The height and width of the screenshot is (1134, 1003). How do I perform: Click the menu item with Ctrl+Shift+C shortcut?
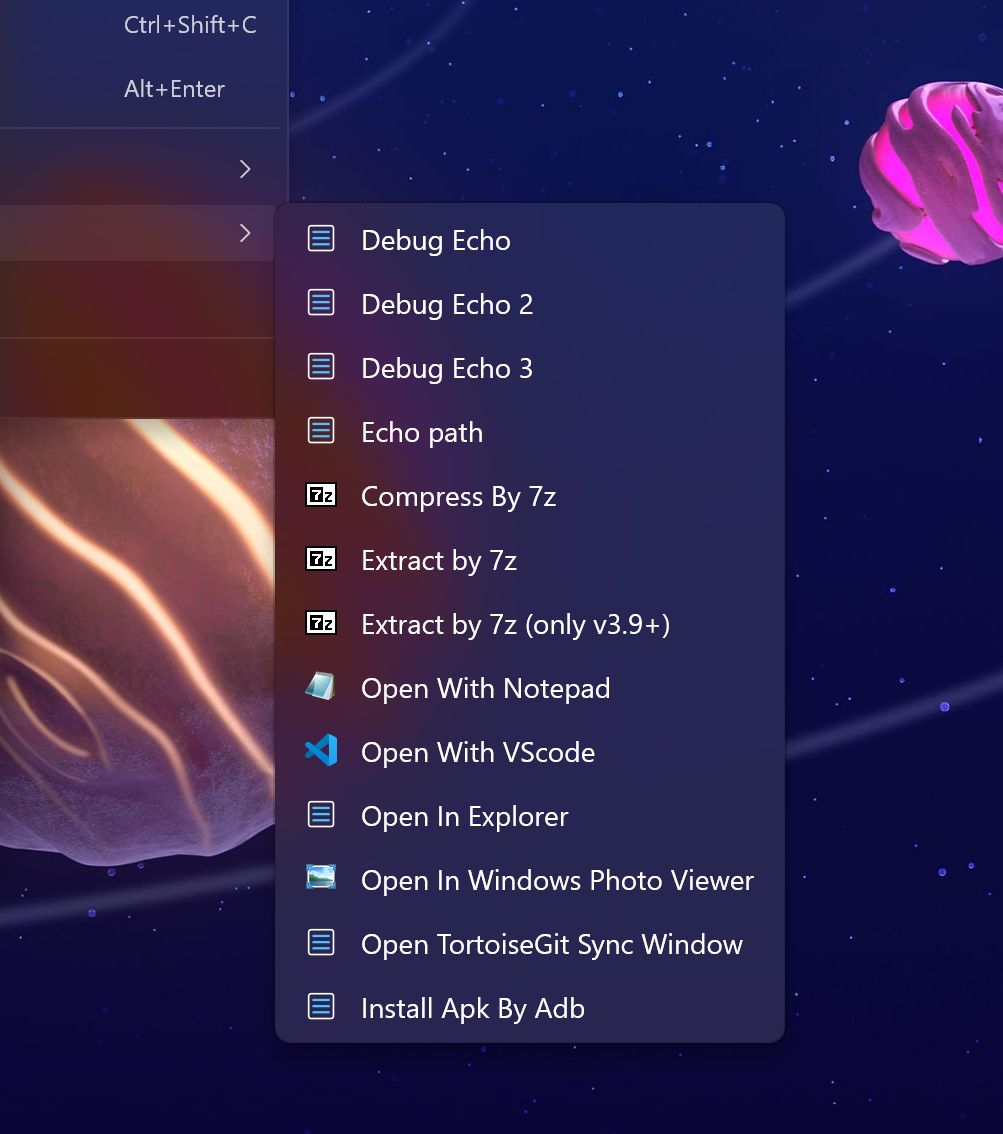[140, 25]
